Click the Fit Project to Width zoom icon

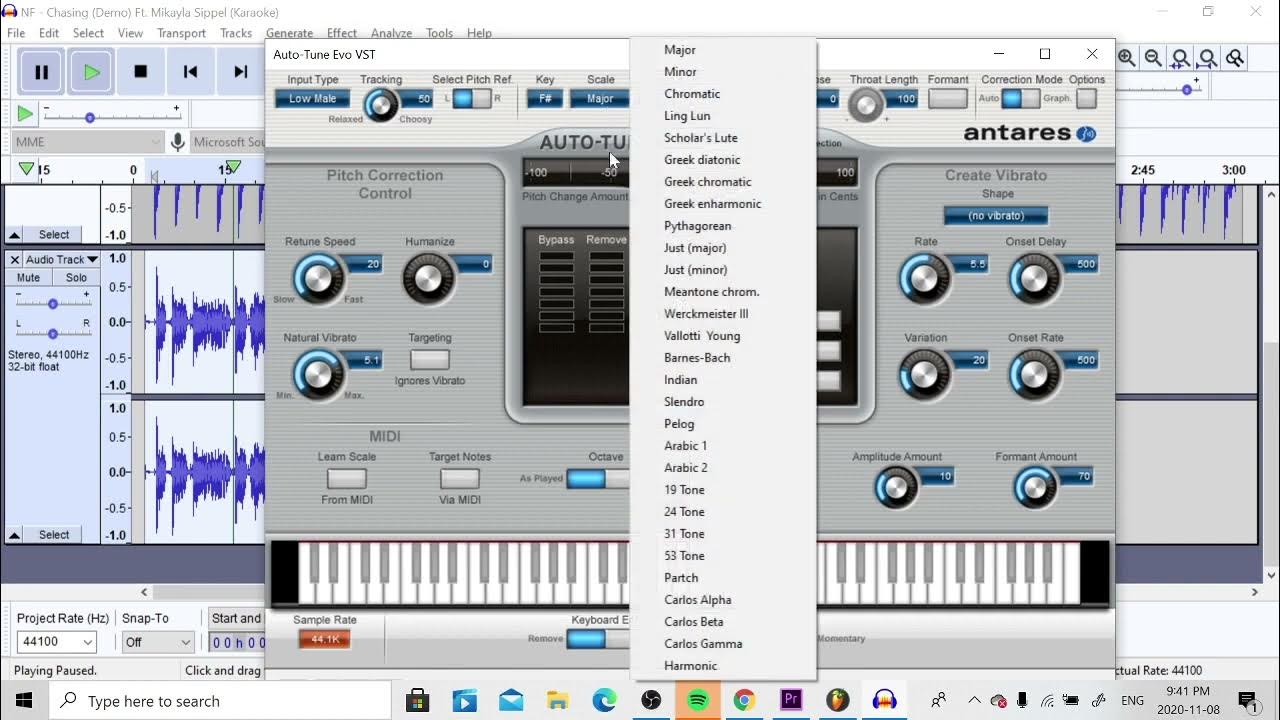click(1208, 58)
